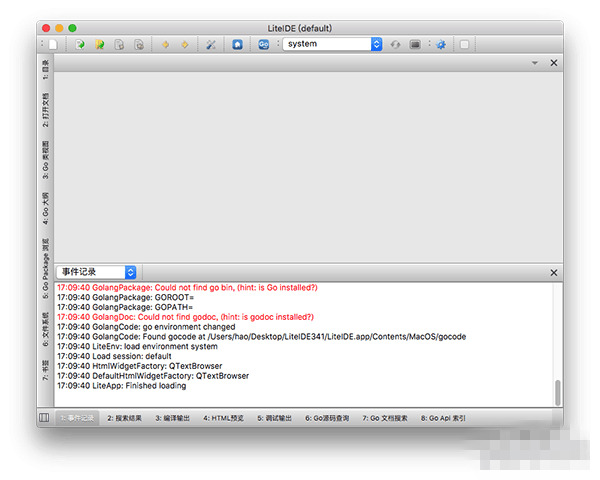This screenshot has width=600, height=480.
Task: Navigate forward with second yellow diamond arrow
Action: [x=185, y=45]
